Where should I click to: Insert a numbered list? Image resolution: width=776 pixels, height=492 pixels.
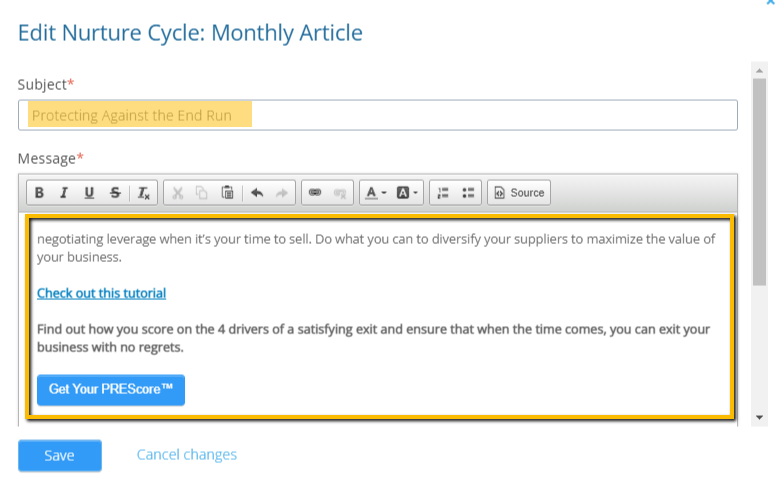coord(443,193)
